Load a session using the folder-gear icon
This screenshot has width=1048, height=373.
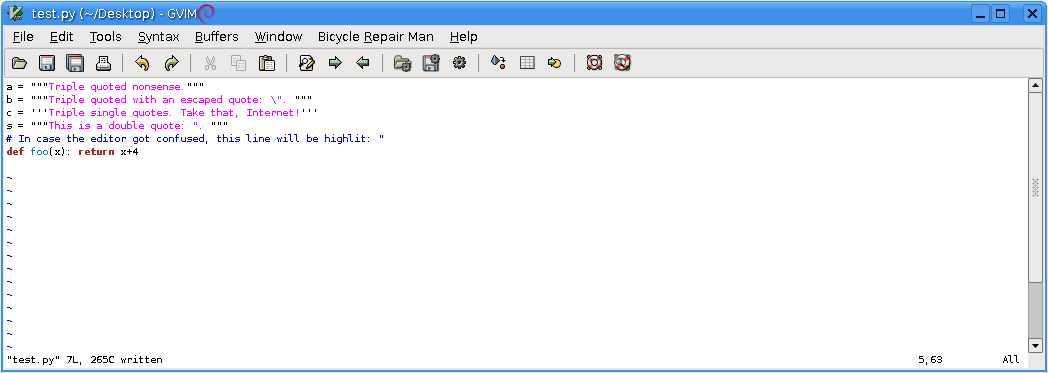coord(402,63)
